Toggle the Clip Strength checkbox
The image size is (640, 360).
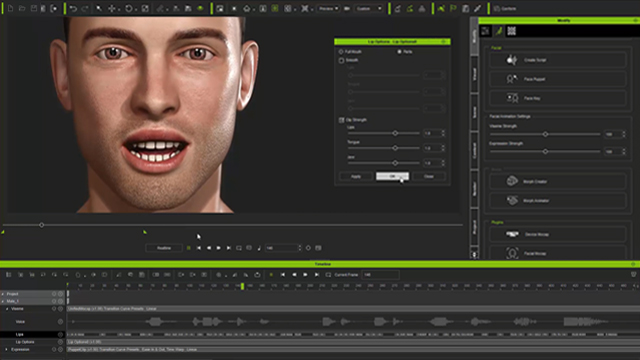click(341, 120)
